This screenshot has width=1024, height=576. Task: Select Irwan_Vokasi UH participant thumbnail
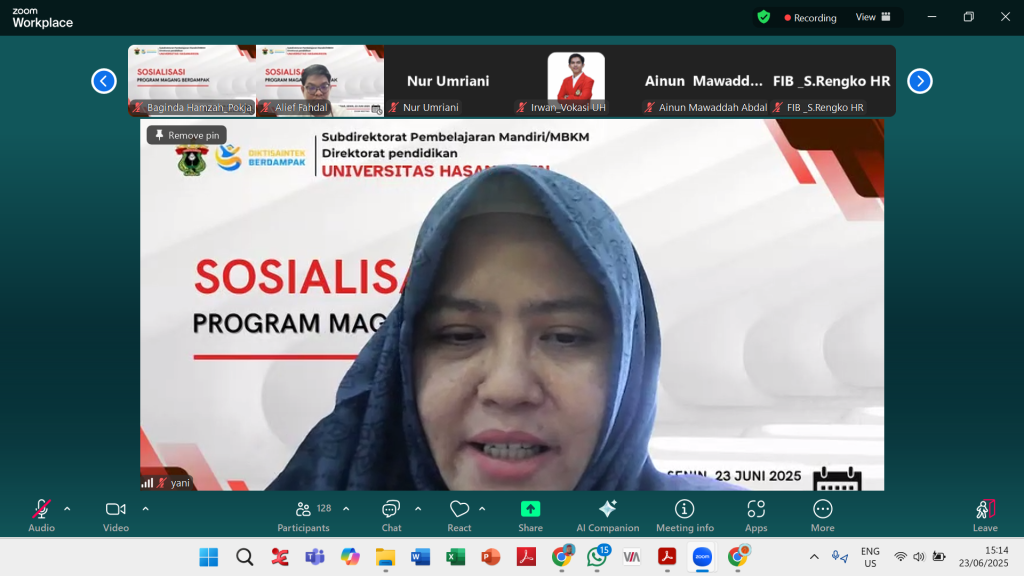pos(576,81)
